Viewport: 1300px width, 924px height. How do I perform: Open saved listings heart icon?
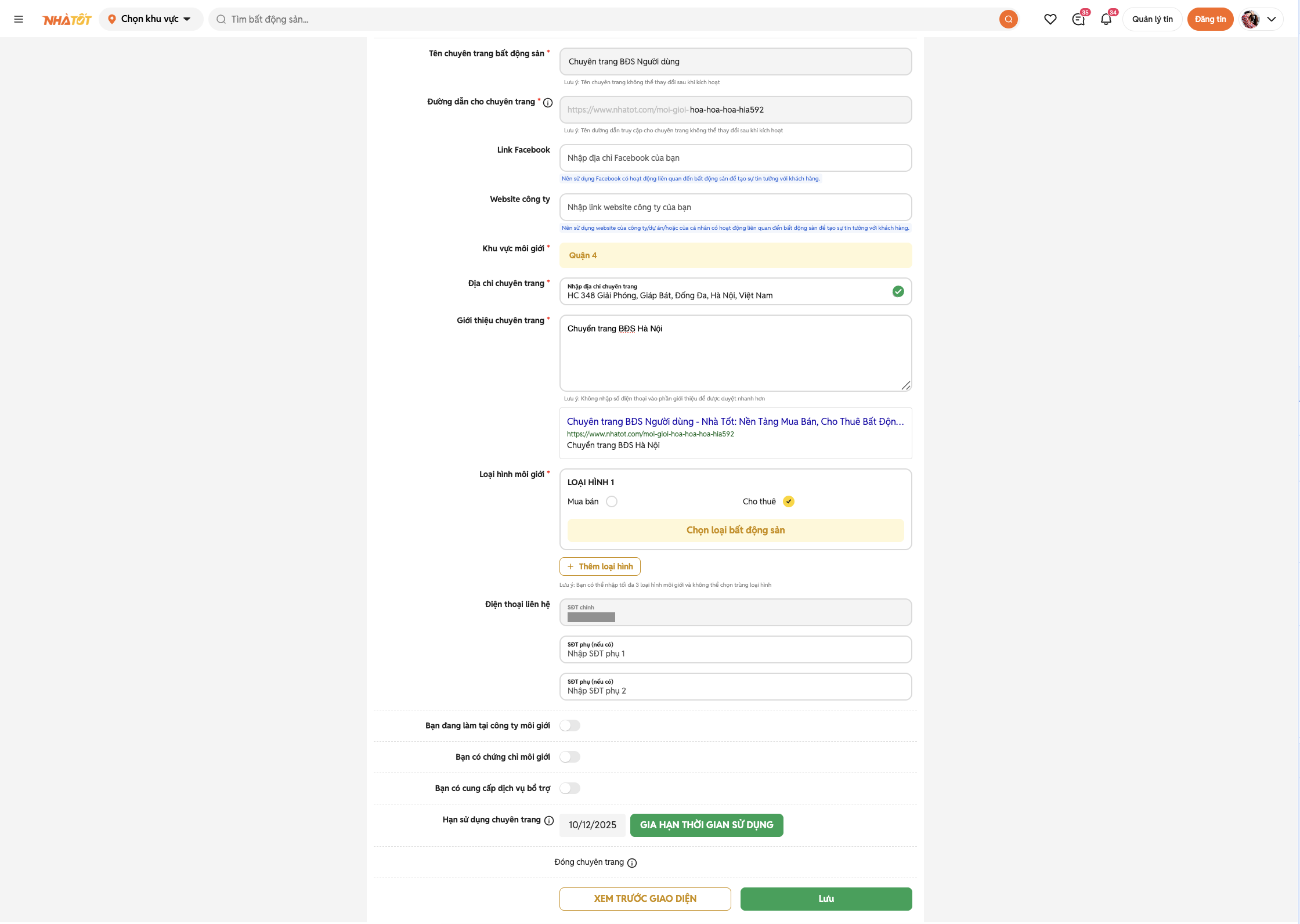(1050, 19)
